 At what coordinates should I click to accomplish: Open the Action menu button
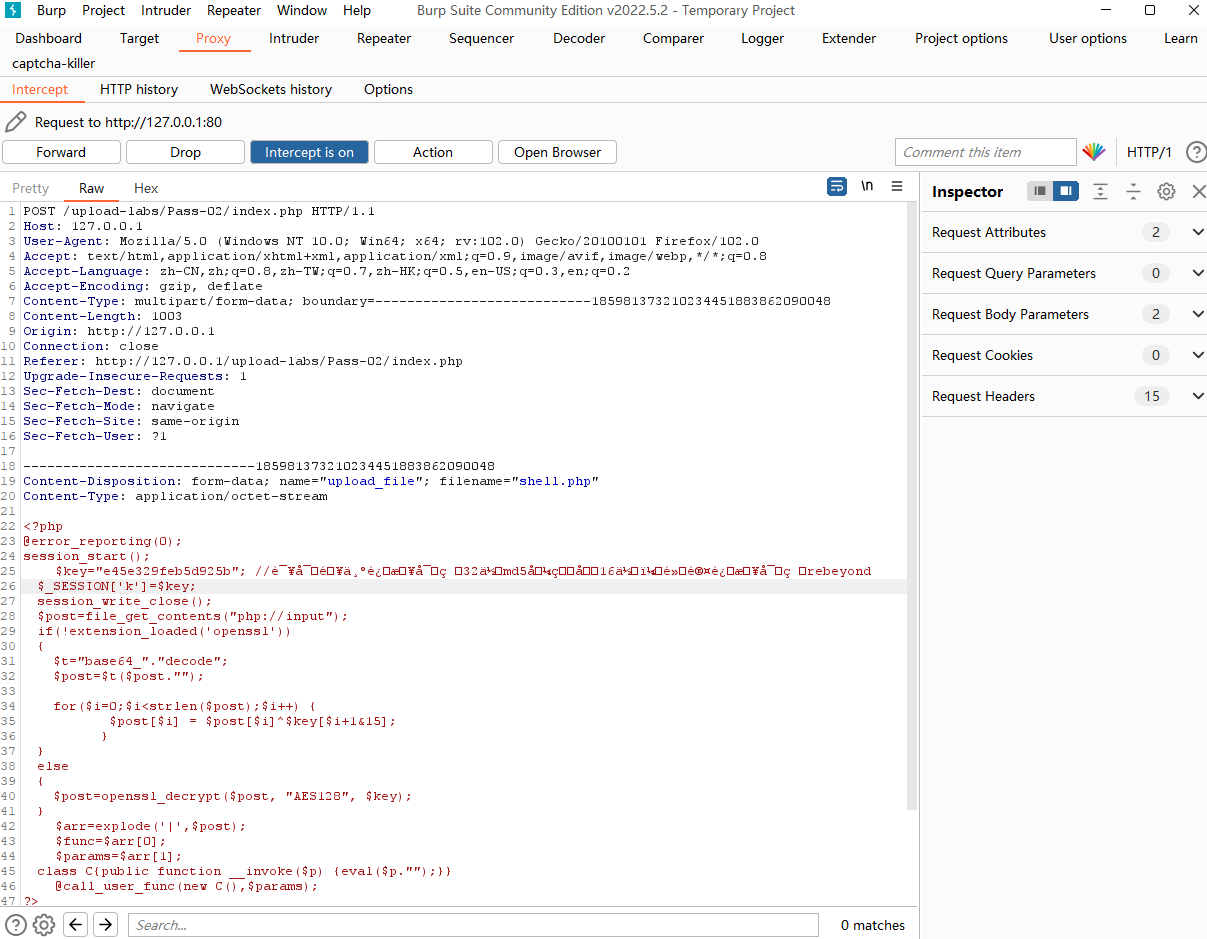[433, 152]
